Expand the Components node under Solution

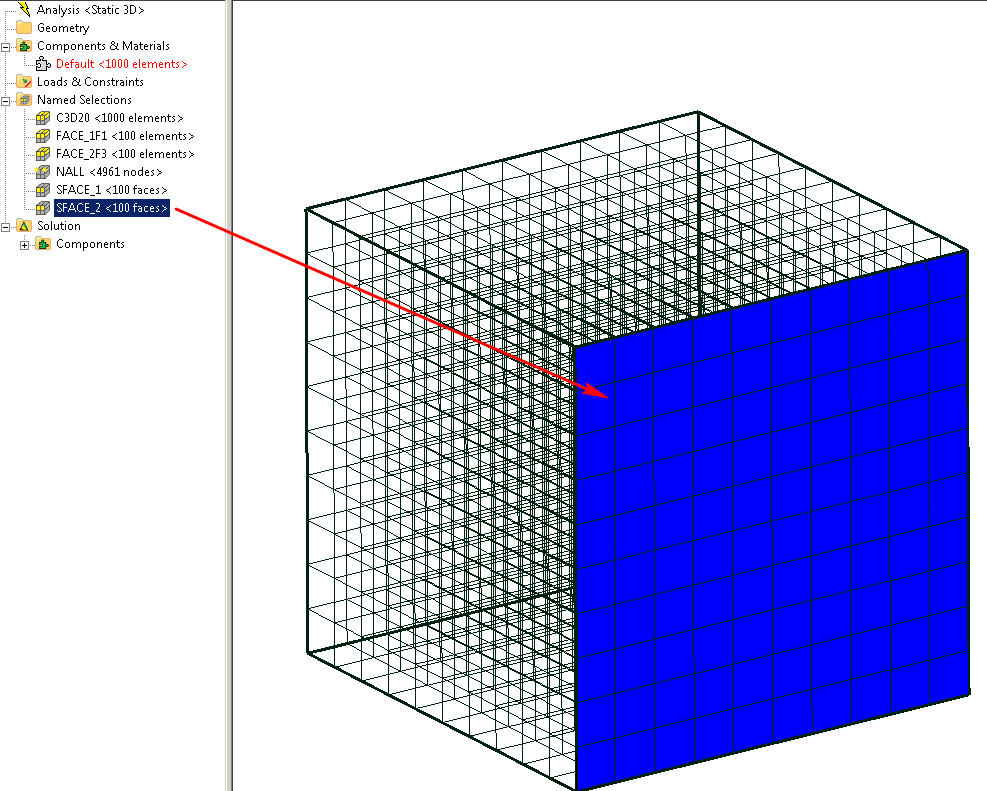point(25,245)
